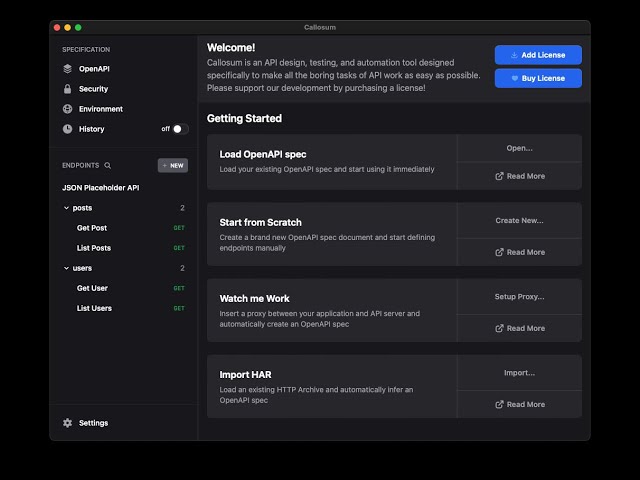Click the Import HAR card title
640x480 pixels.
coord(245,375)
